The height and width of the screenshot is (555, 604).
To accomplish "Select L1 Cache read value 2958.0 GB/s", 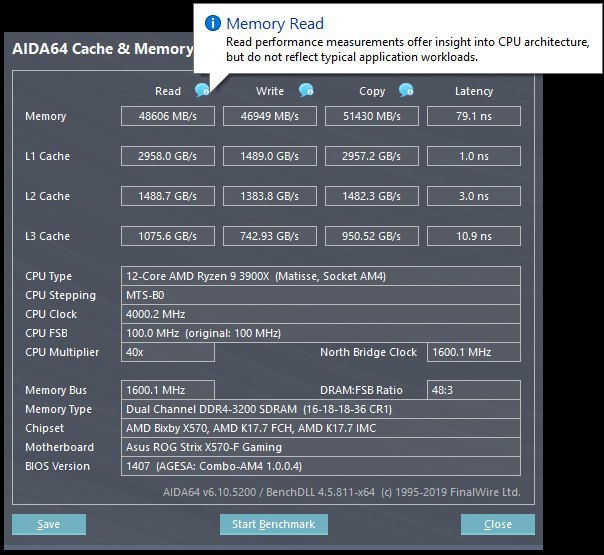I will tap(168, 156).
